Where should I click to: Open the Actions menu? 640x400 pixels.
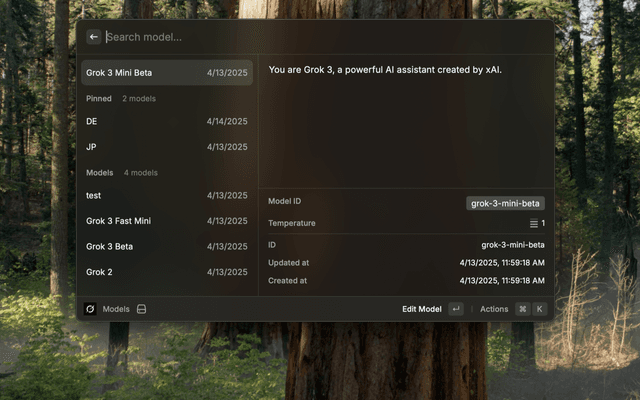click(x=494, y=309)
